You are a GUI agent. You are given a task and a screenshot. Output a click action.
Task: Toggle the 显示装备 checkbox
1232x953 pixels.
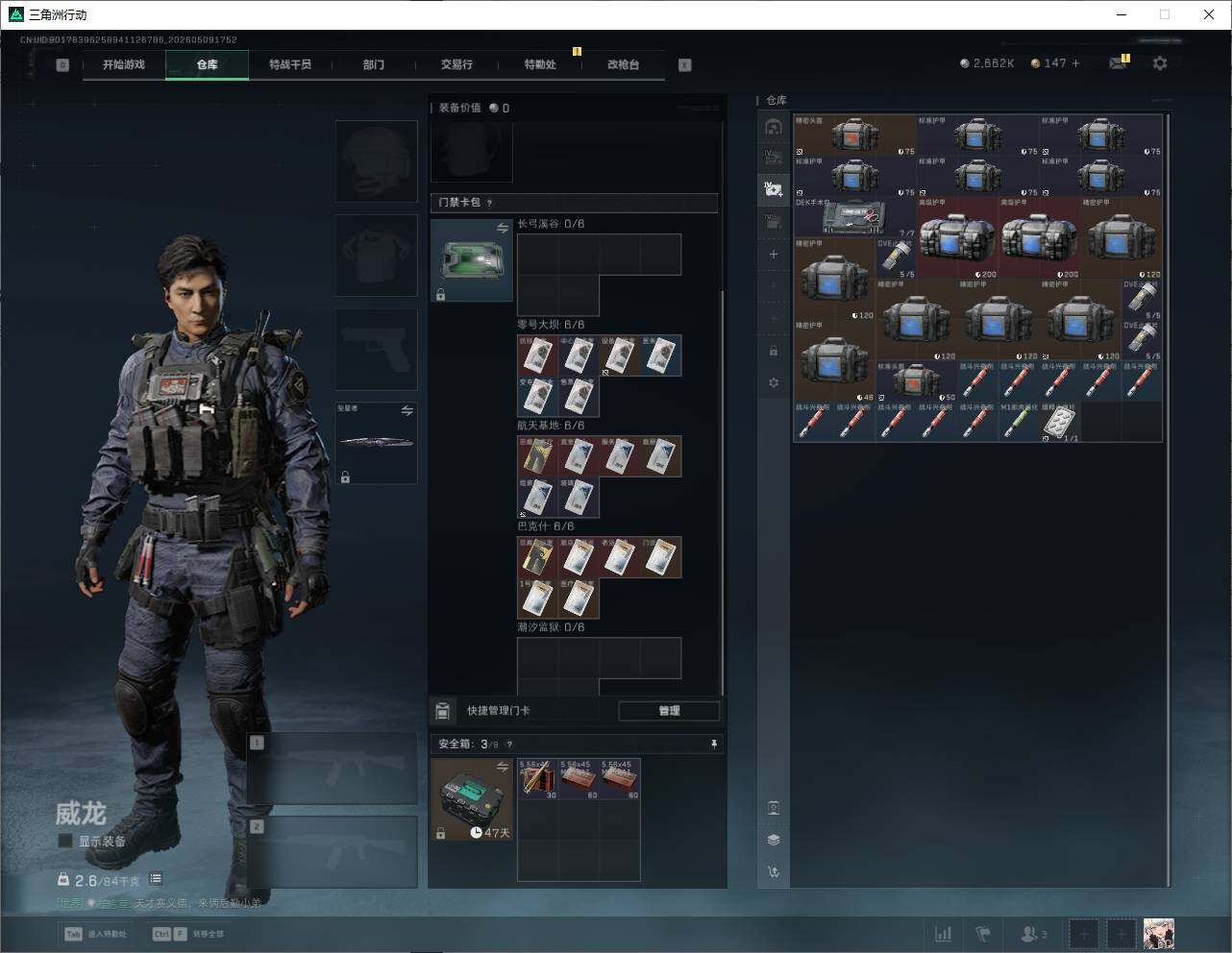tap(65, 841)
